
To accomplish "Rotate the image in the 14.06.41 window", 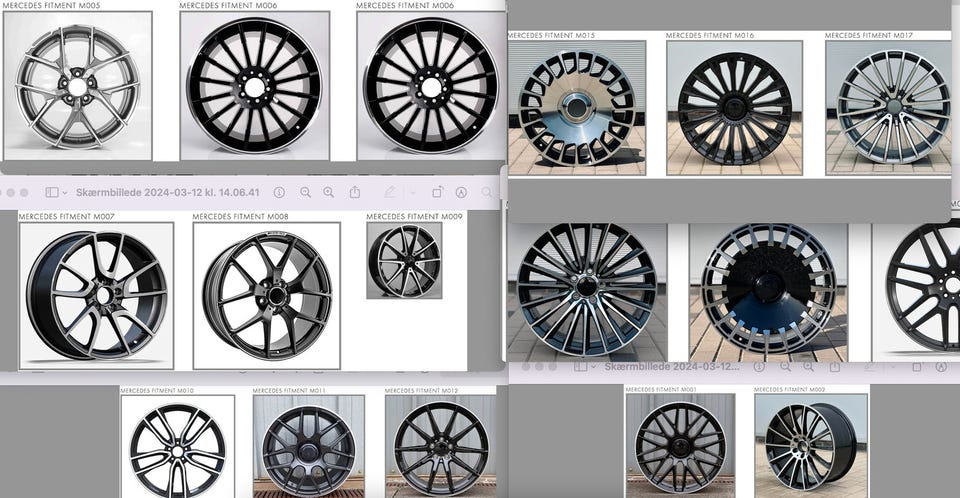I will coord(437,192).
